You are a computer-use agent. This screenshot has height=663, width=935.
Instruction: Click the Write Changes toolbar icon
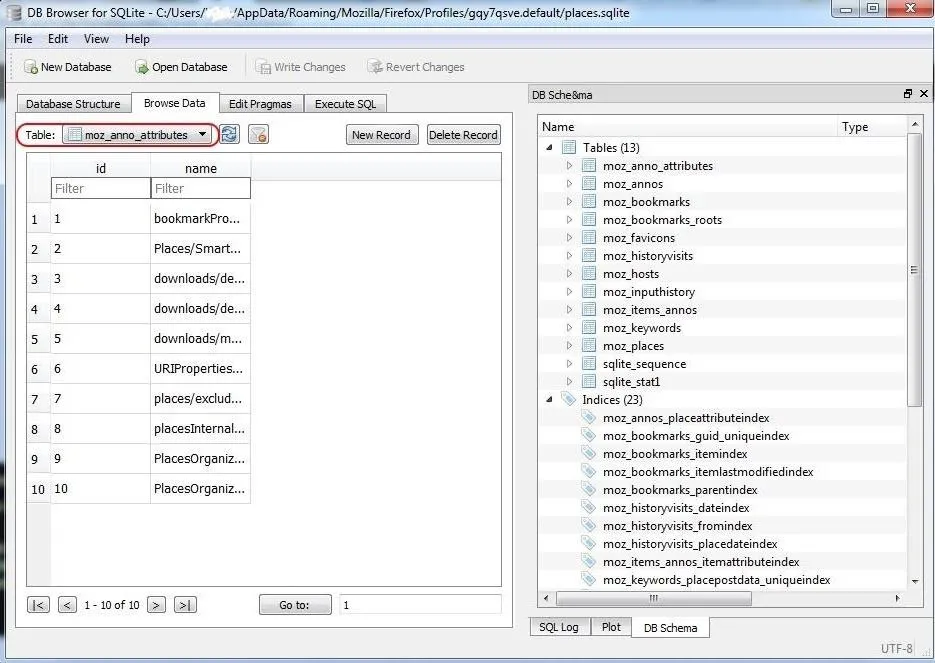pyautogui.click(x=263, y=67)
